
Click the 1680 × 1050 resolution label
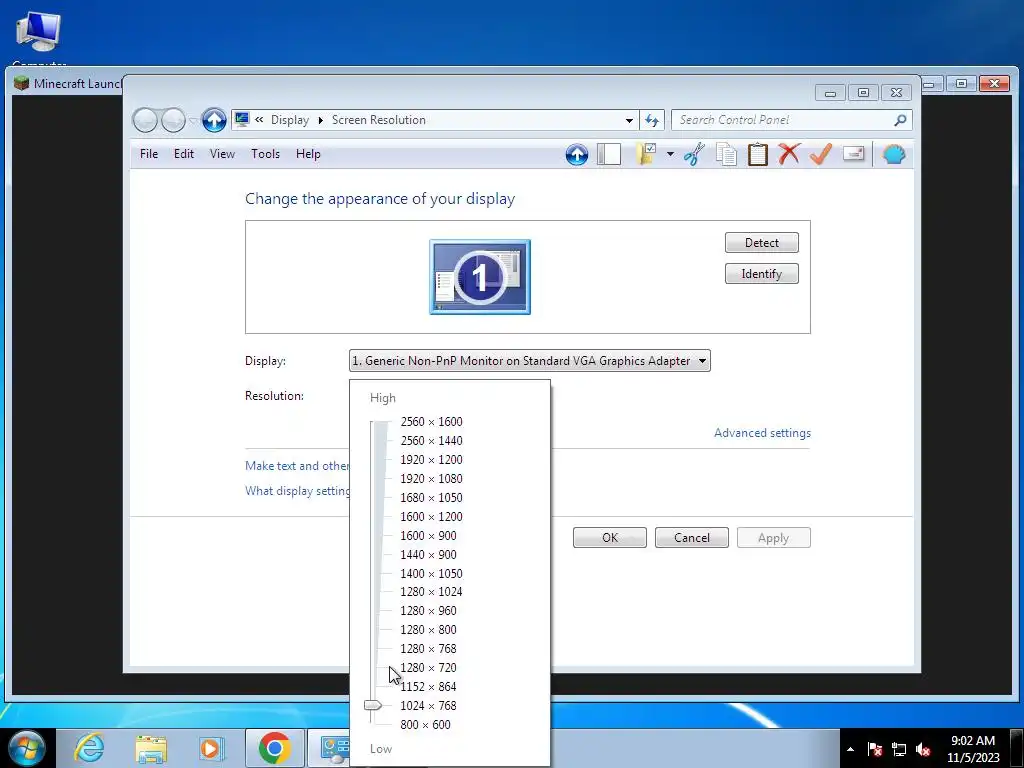pyautogui.click(x=431, y=498)
